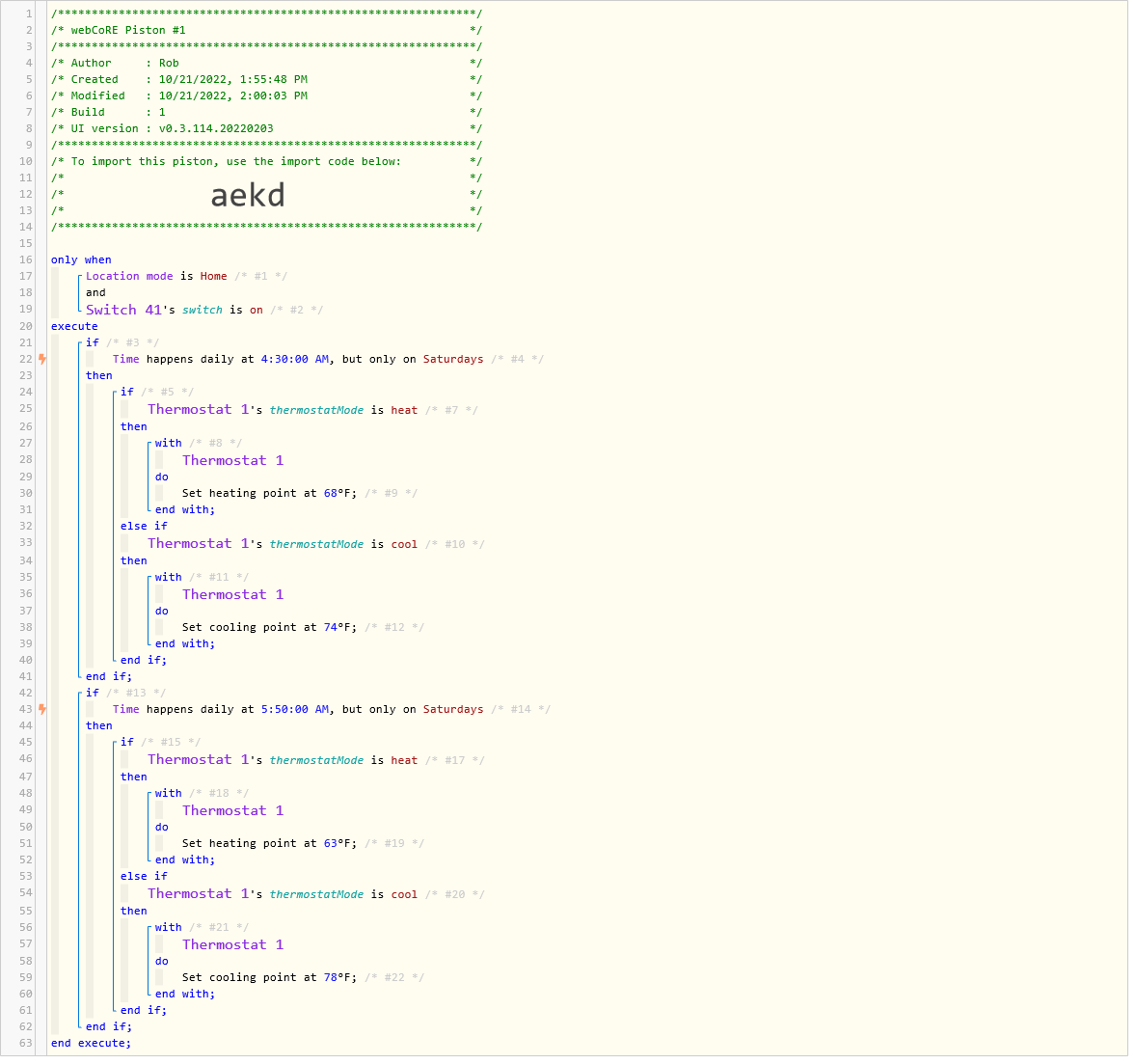Click the heat thermostatMode value on line 25
1136x1064 pixels.
tap(404, 409)
